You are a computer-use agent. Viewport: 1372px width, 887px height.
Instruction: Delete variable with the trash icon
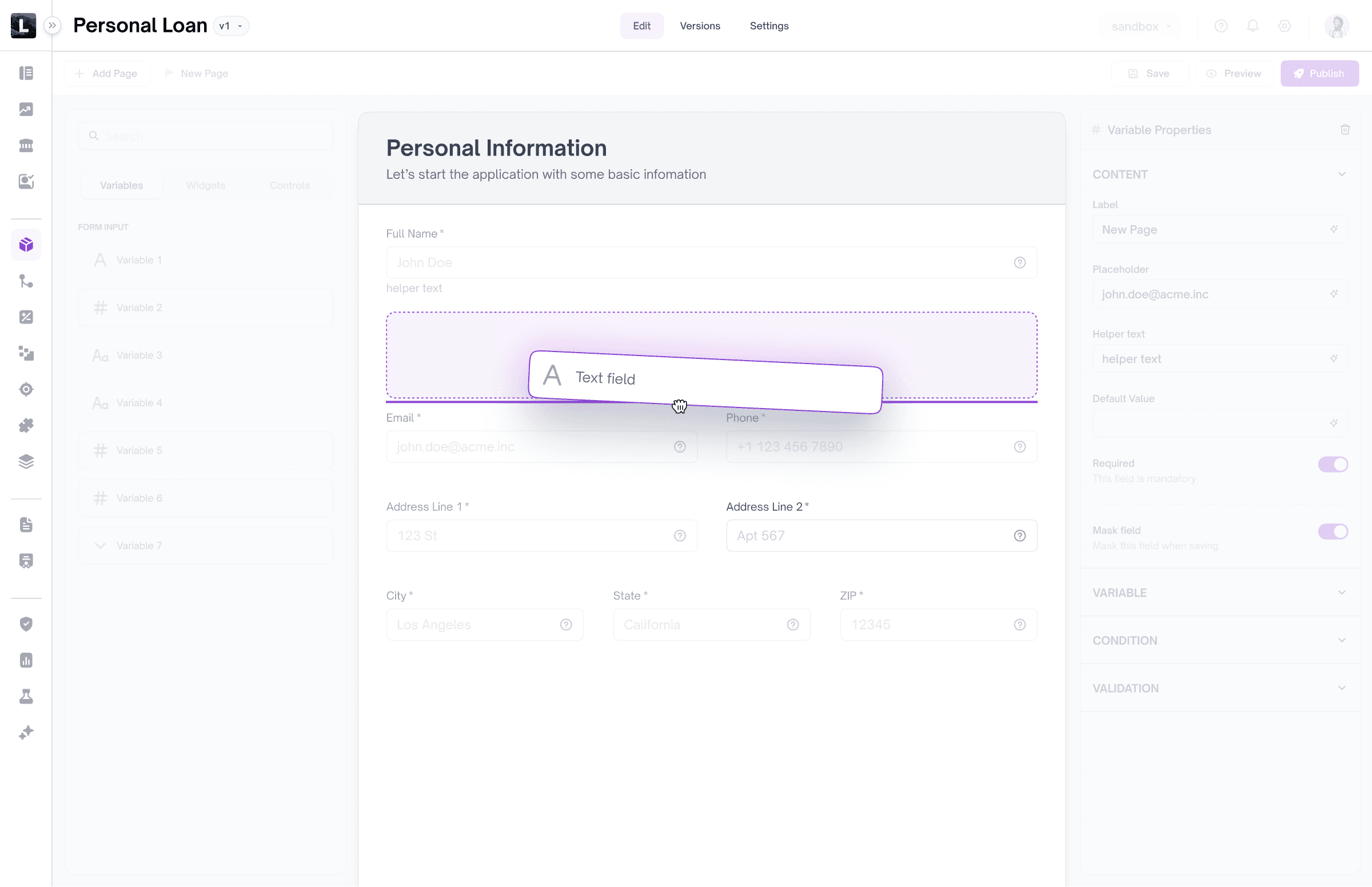coord(1345,130)
